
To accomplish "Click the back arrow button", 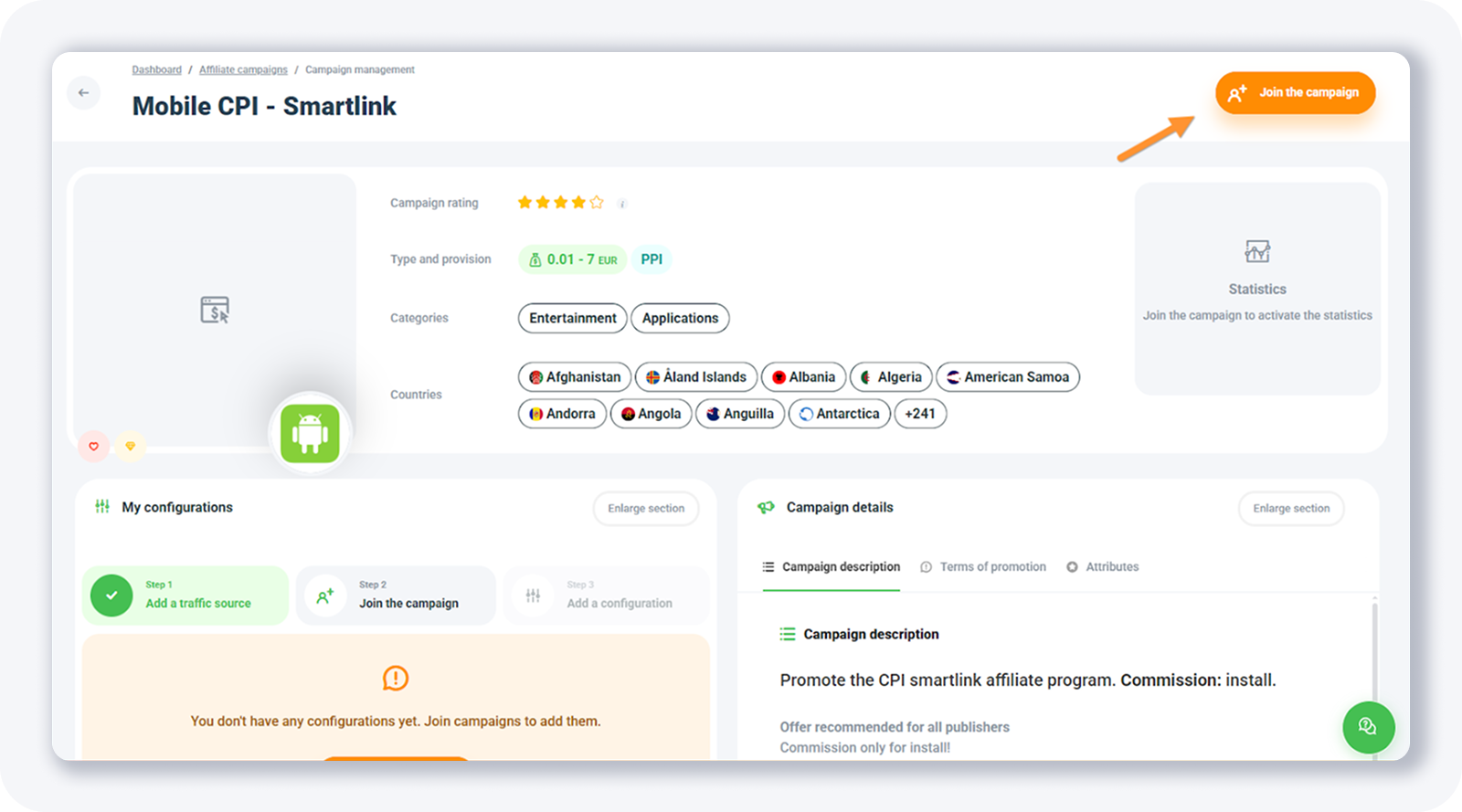I will pos(84,92).
